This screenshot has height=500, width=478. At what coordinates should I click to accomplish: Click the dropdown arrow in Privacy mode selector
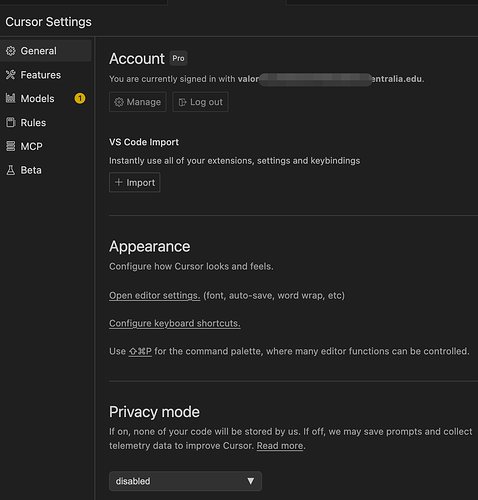click(x=251, y=481)
